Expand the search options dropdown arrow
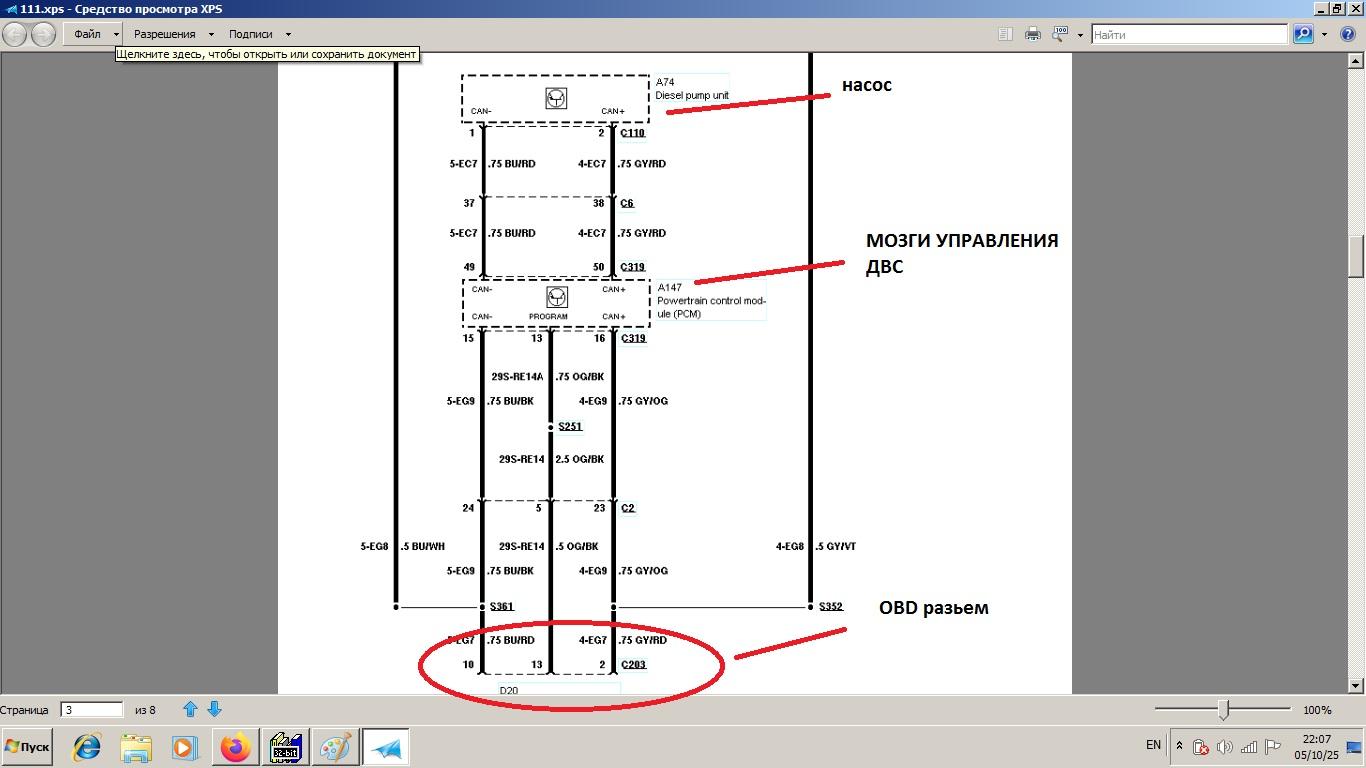The height and width of the screenshot is (768, 1366). coord(1324,35)
